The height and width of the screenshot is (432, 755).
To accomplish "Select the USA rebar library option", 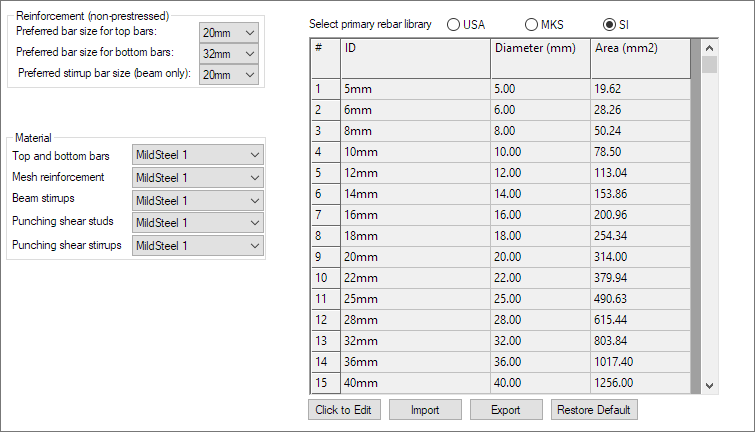I will pyautogui.click(x=454, y=24).
